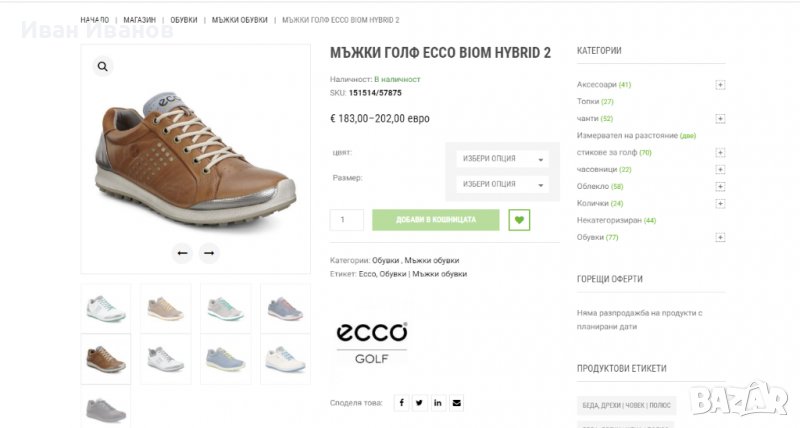This screenshot has width=800, height=428.
Task: Share product via email envelope icon
Action: 457,403
